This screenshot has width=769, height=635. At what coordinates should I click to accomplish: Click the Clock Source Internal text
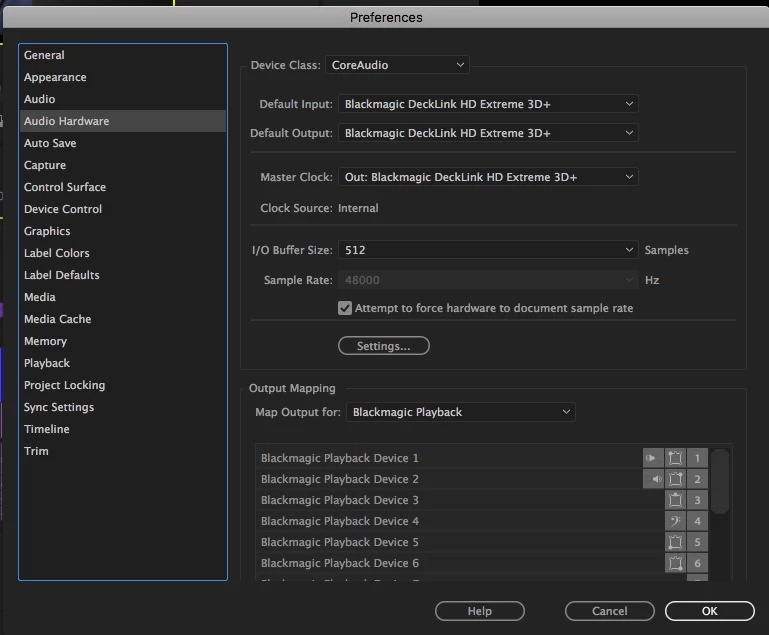tap(358, 208)
